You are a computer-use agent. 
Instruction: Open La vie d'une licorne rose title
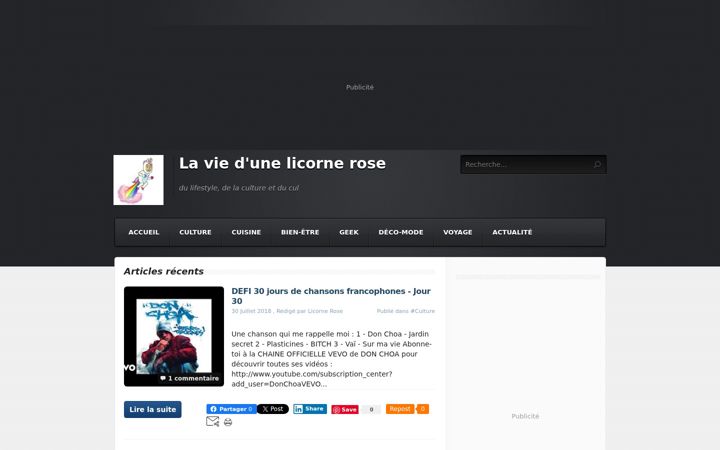(x=282, y=163)
